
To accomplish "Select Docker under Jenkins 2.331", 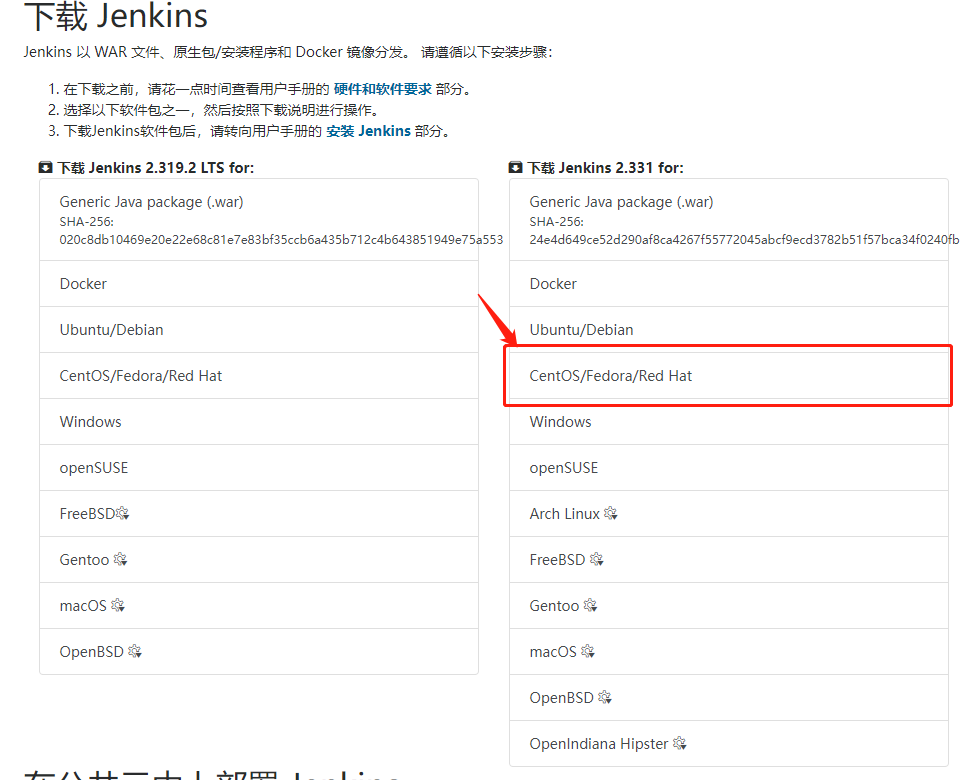I will point(729,284).
